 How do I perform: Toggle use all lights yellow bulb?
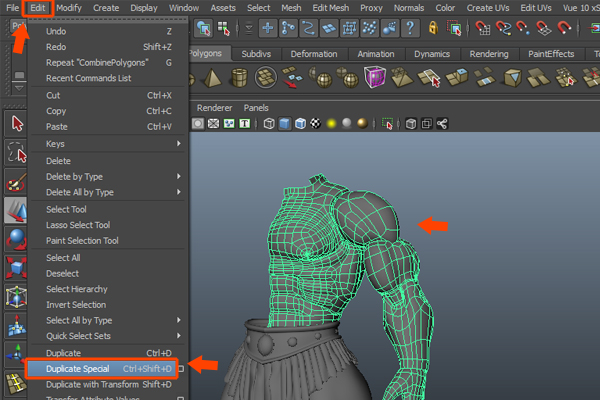(331, 124)
